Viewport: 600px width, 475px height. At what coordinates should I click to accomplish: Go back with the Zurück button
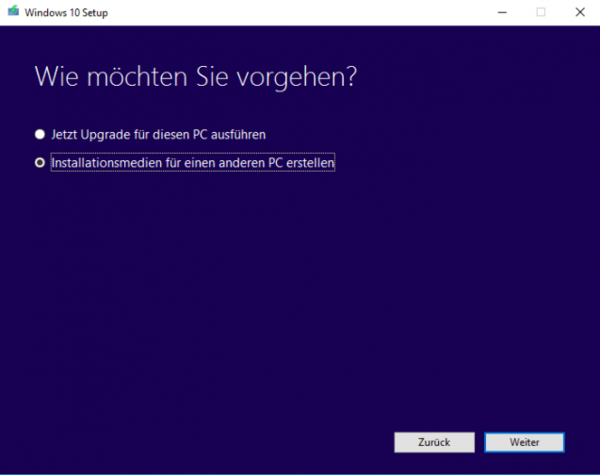point(434,442)
